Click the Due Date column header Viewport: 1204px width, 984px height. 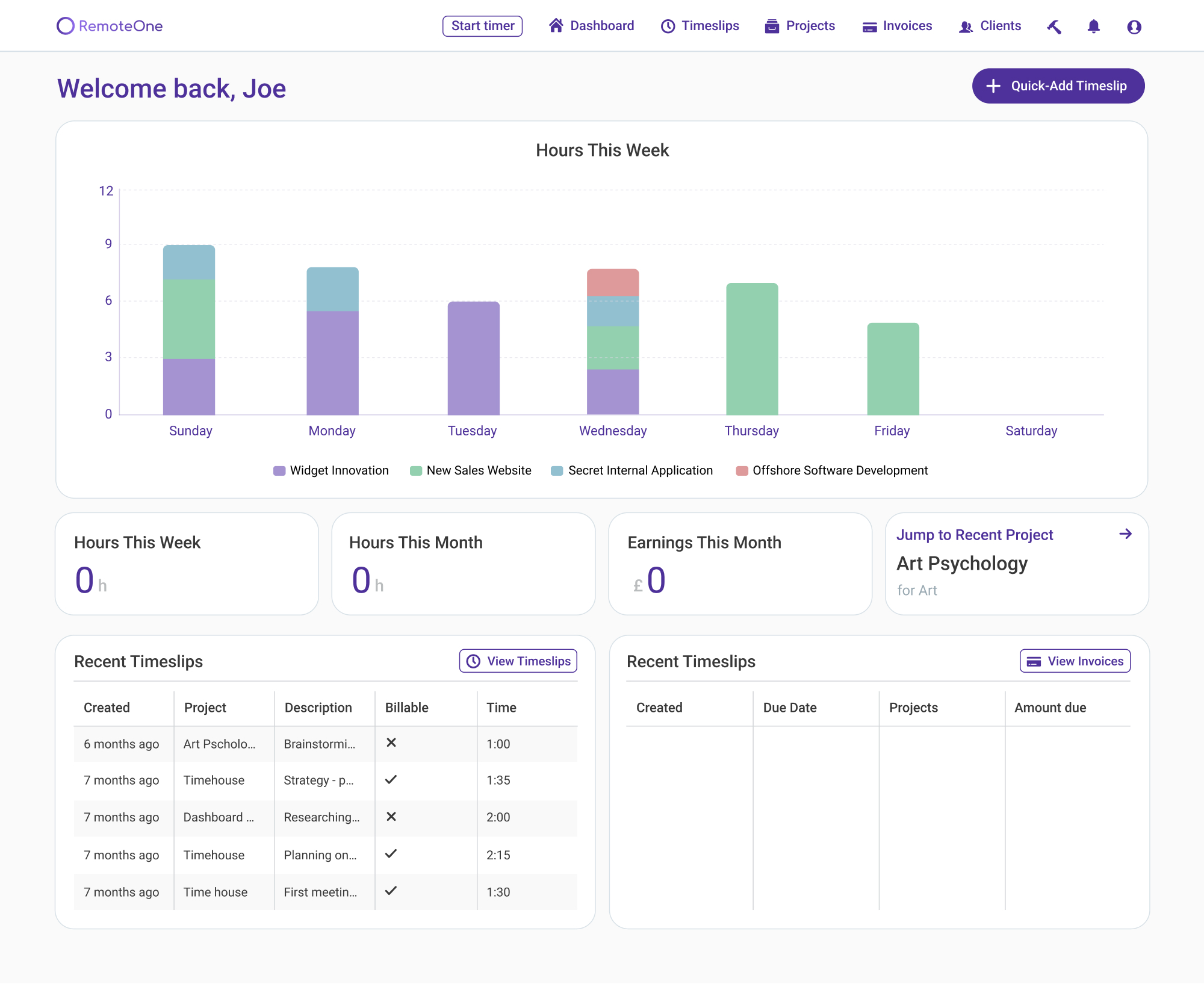(x=790, y=708)
